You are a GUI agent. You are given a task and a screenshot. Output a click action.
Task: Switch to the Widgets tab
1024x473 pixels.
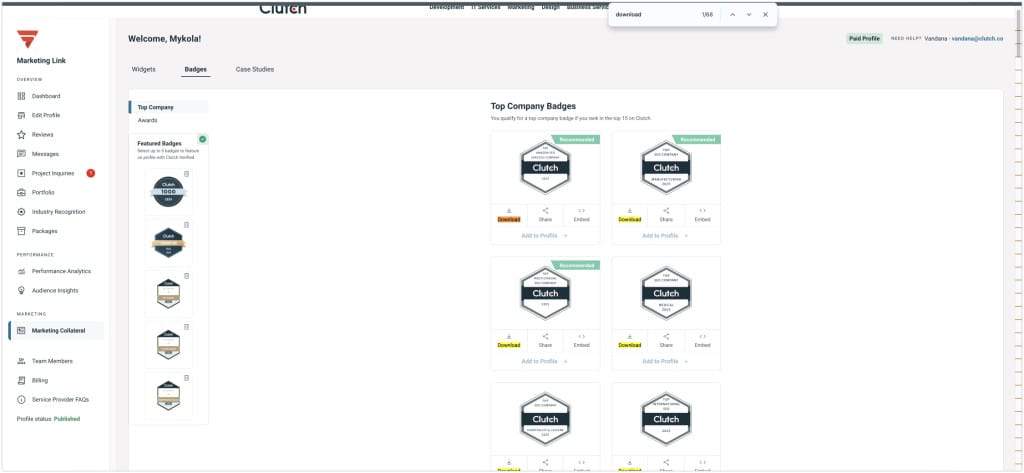click(144, 69)
